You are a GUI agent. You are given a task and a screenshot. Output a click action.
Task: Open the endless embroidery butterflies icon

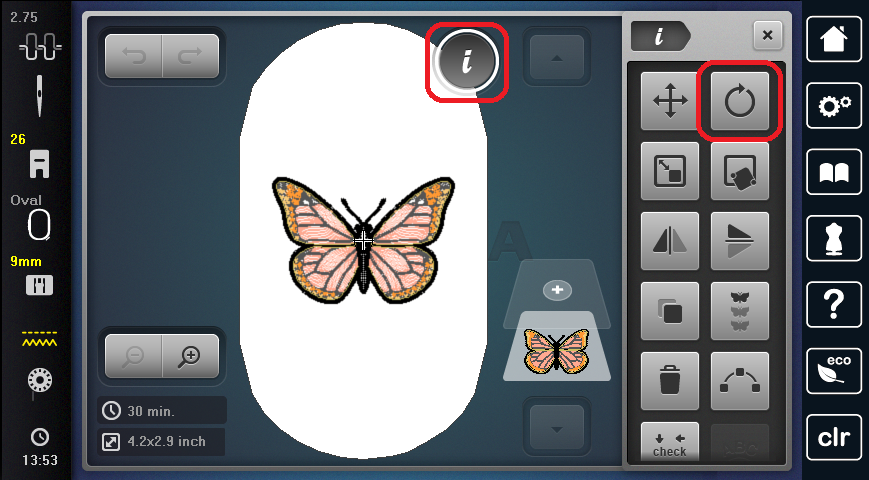click(x=740, y=311)
